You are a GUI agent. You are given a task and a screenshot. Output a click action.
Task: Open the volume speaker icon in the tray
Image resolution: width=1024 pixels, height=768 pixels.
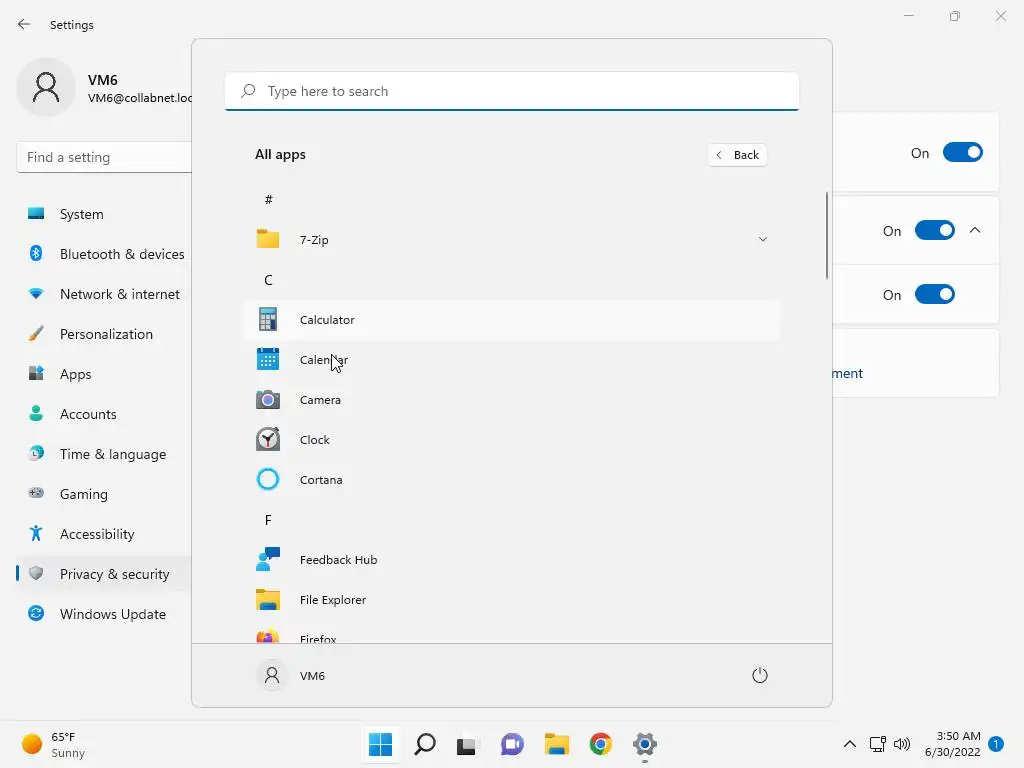902,744
